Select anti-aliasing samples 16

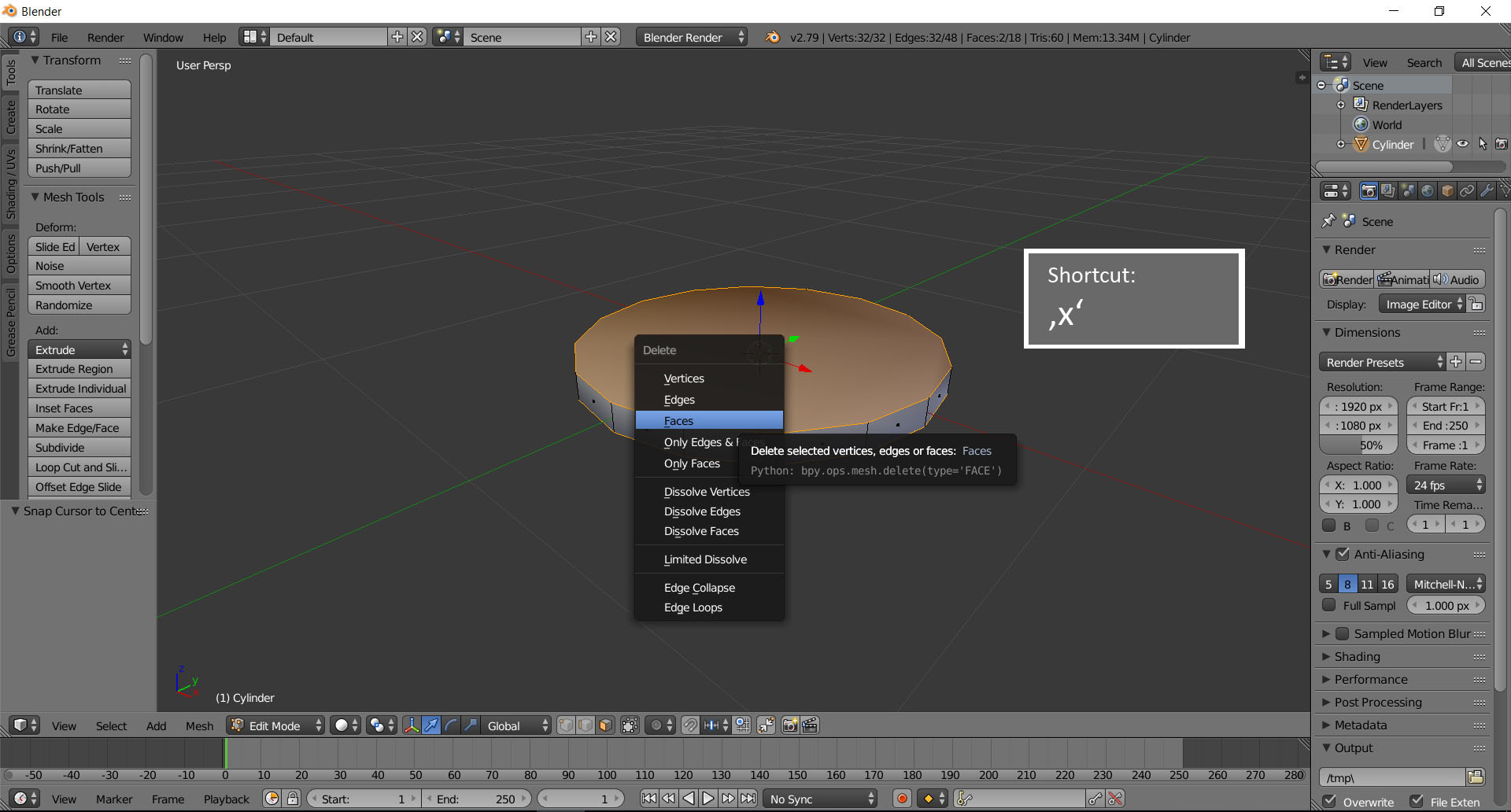click(1387, 584)
